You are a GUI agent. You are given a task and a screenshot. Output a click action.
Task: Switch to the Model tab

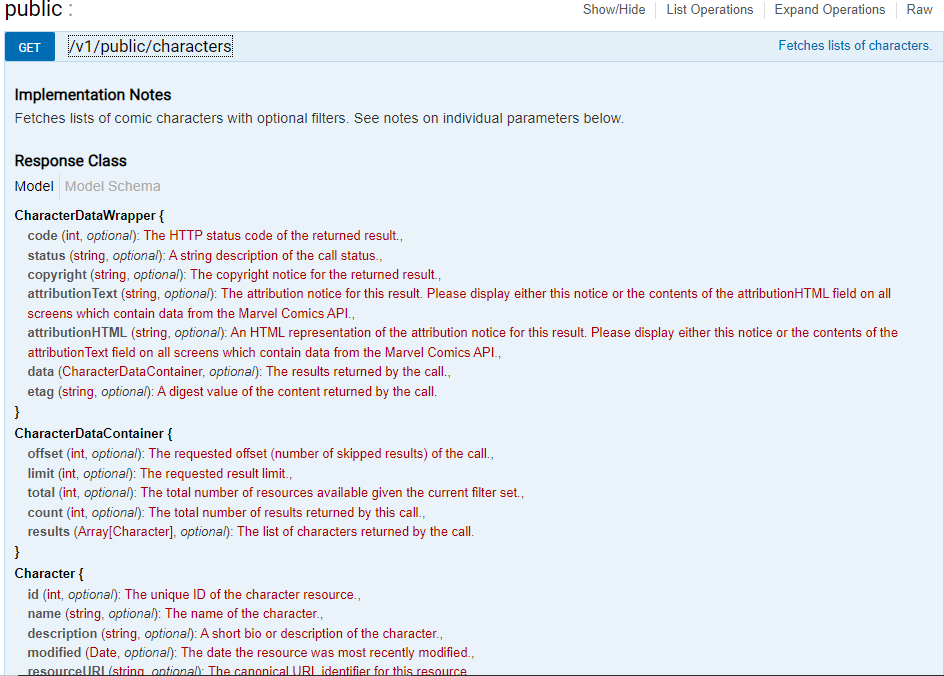point(34,186)
